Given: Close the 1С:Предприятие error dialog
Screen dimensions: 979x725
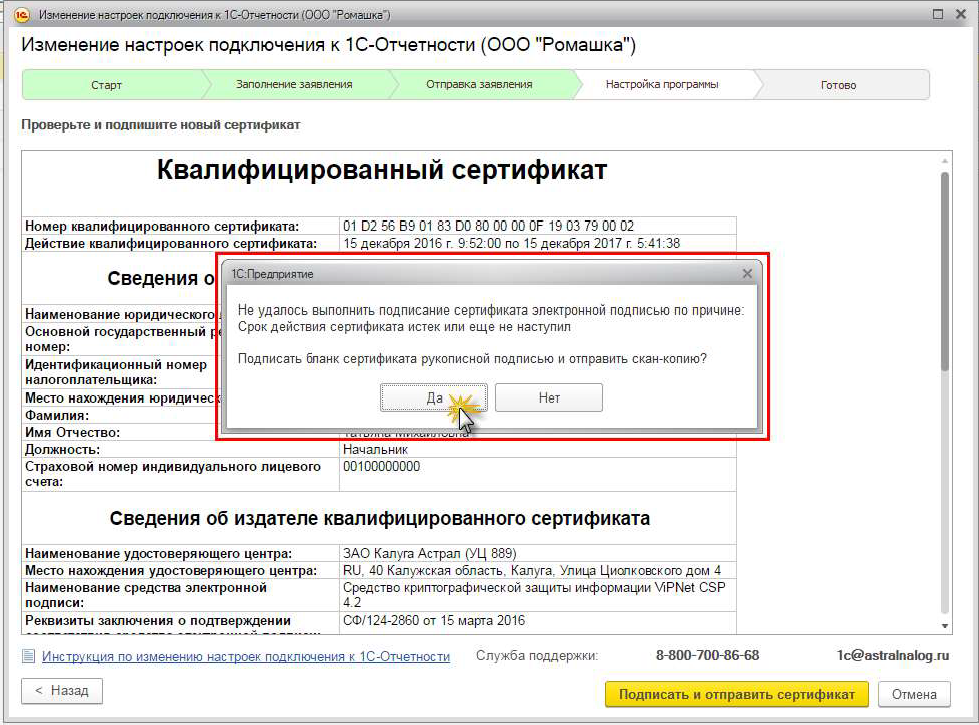Looking at the screenshot, I should 747,273.
